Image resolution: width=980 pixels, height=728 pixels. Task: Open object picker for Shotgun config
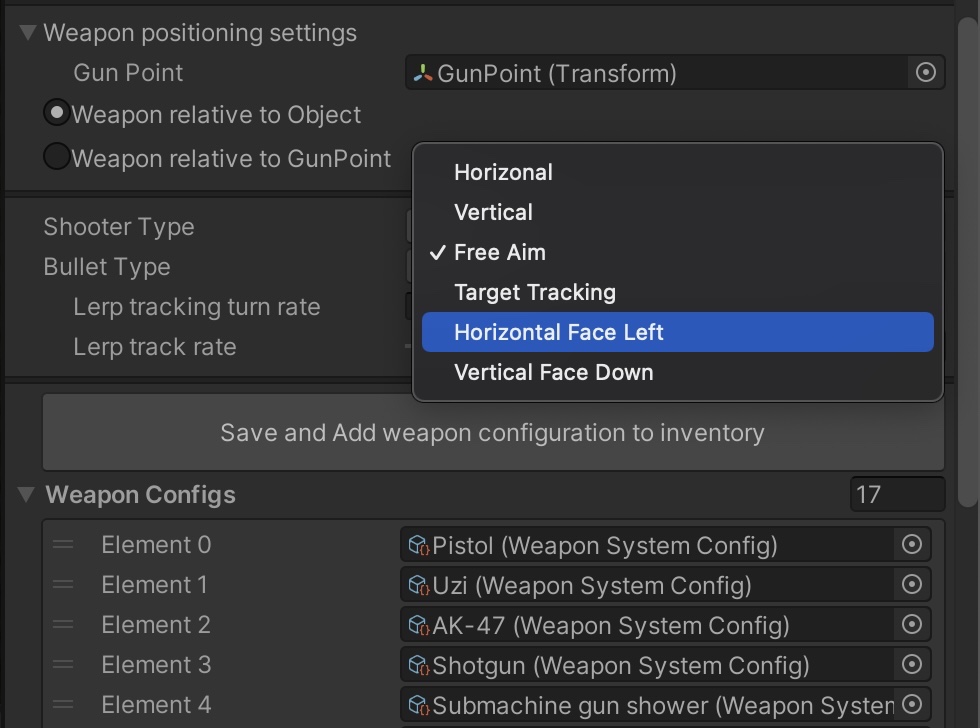click(911, 665)
